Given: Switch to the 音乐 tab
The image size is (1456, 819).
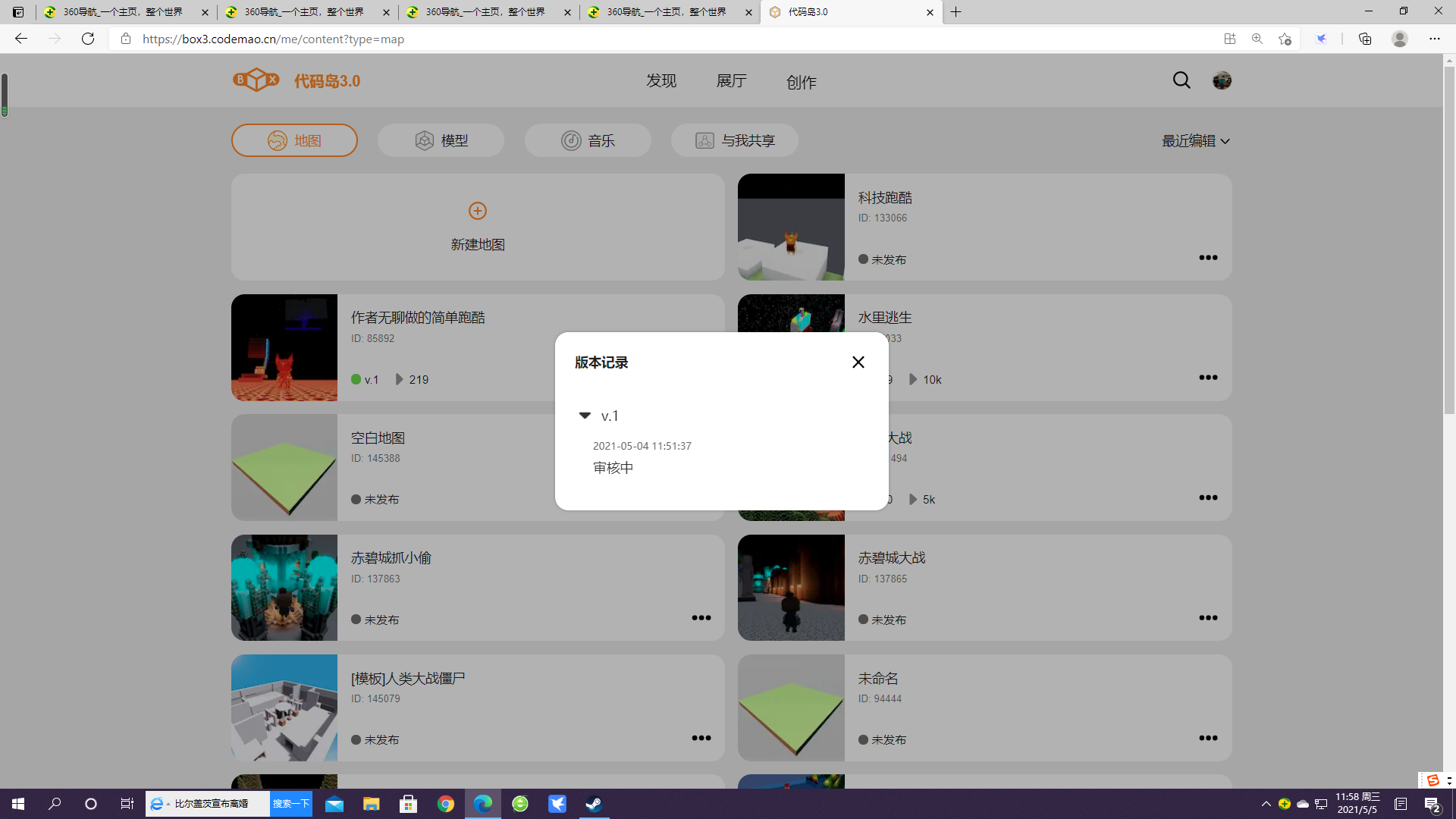Looking at the screenshot, I should pyautogui.click(x=588, y=140).
